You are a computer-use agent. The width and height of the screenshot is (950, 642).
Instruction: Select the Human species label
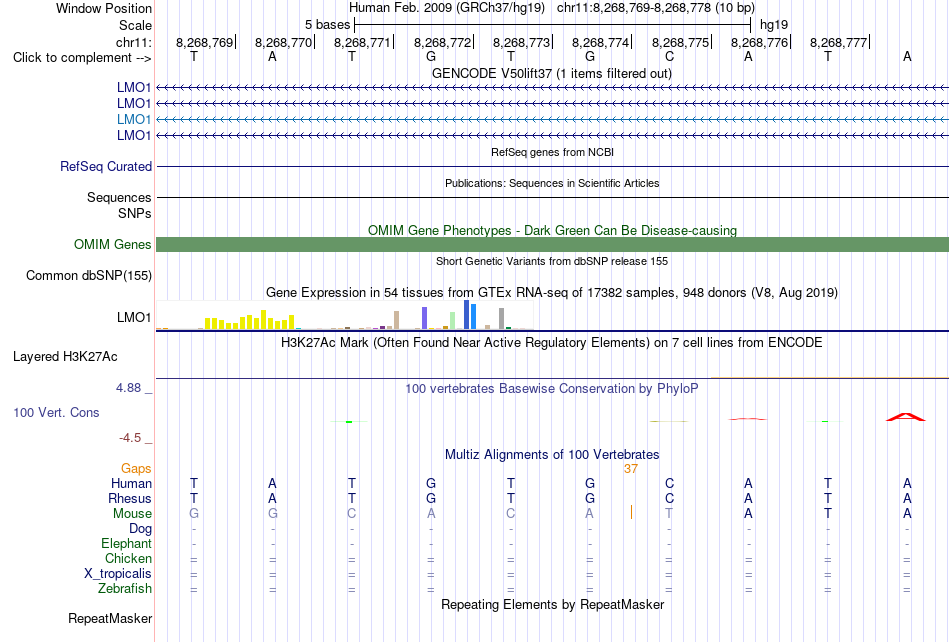point(131,483)
